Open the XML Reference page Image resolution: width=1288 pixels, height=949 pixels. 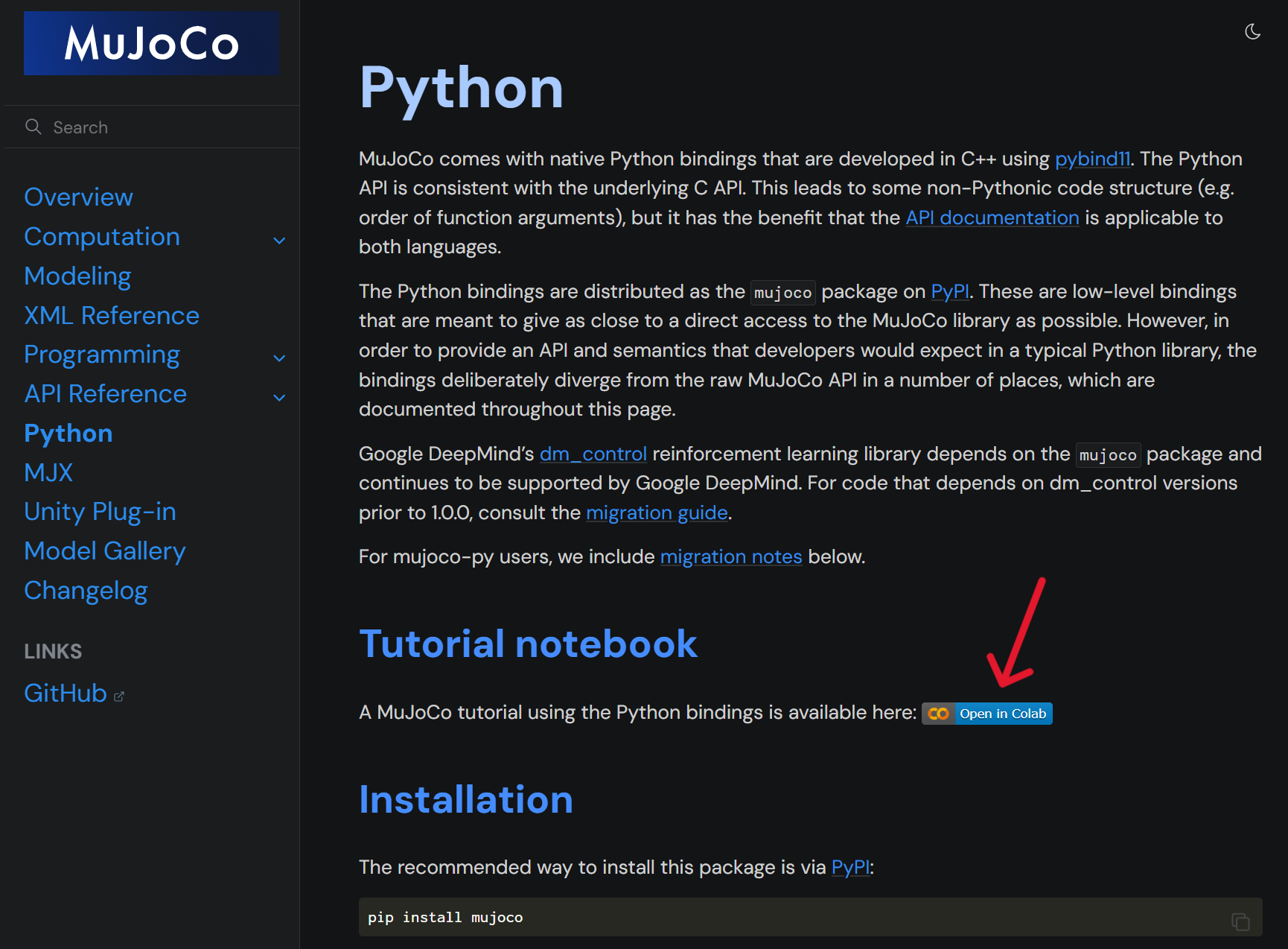[112, 315]
